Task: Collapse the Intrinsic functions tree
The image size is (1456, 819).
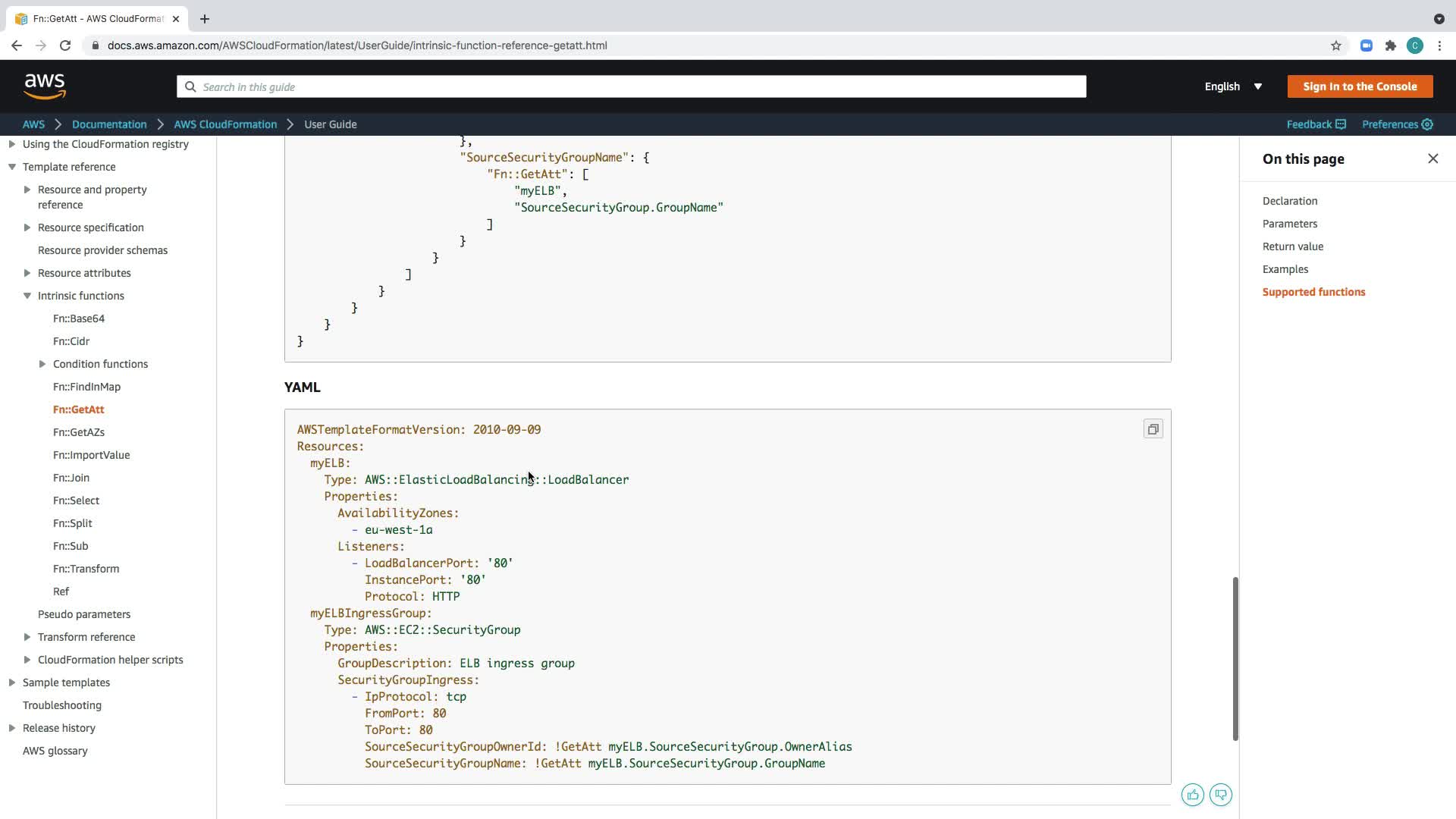Action: coord(27,296)
